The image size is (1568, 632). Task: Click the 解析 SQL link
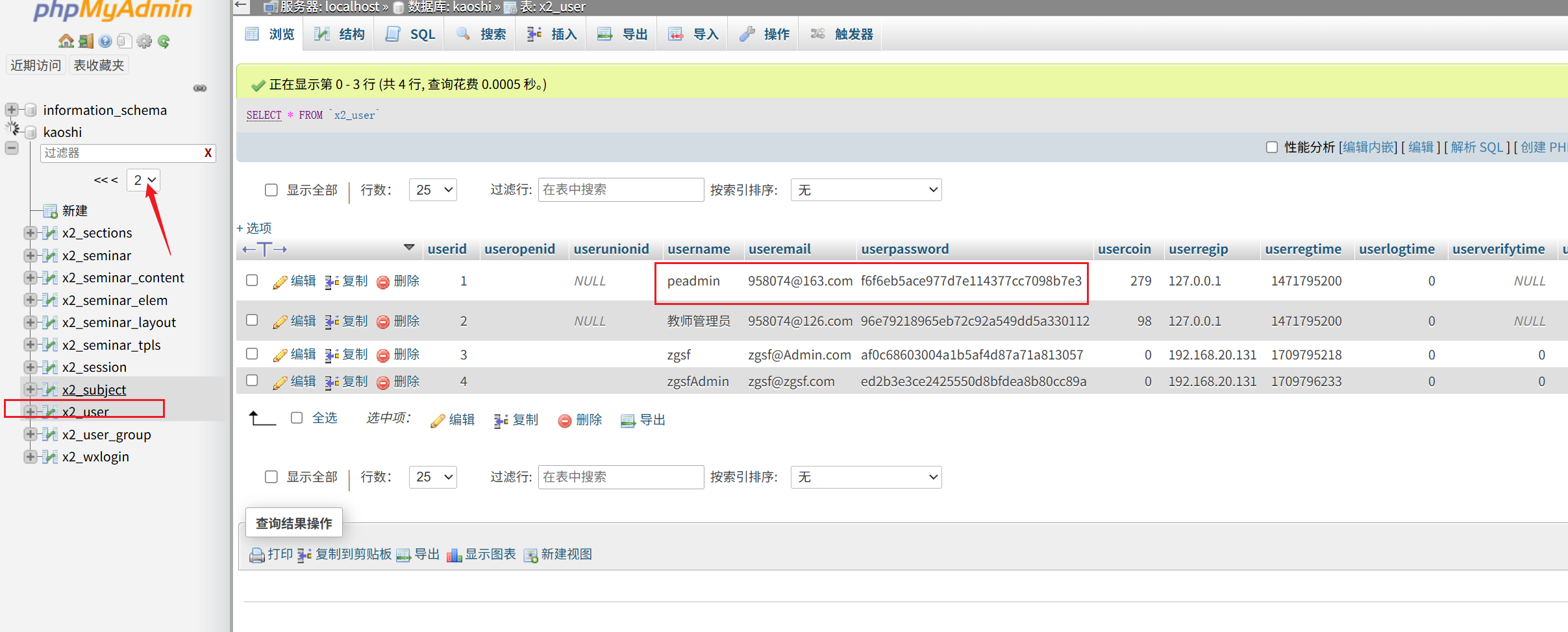click(x=1476, y=147)
